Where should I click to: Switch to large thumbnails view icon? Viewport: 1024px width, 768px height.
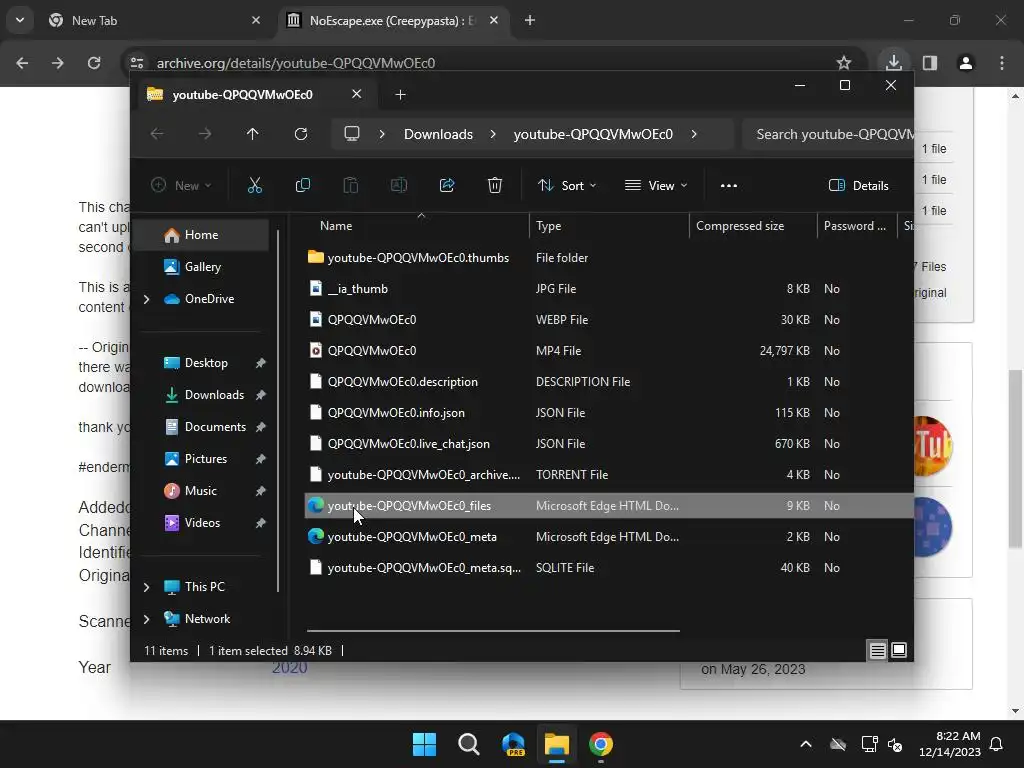point(899,650)
